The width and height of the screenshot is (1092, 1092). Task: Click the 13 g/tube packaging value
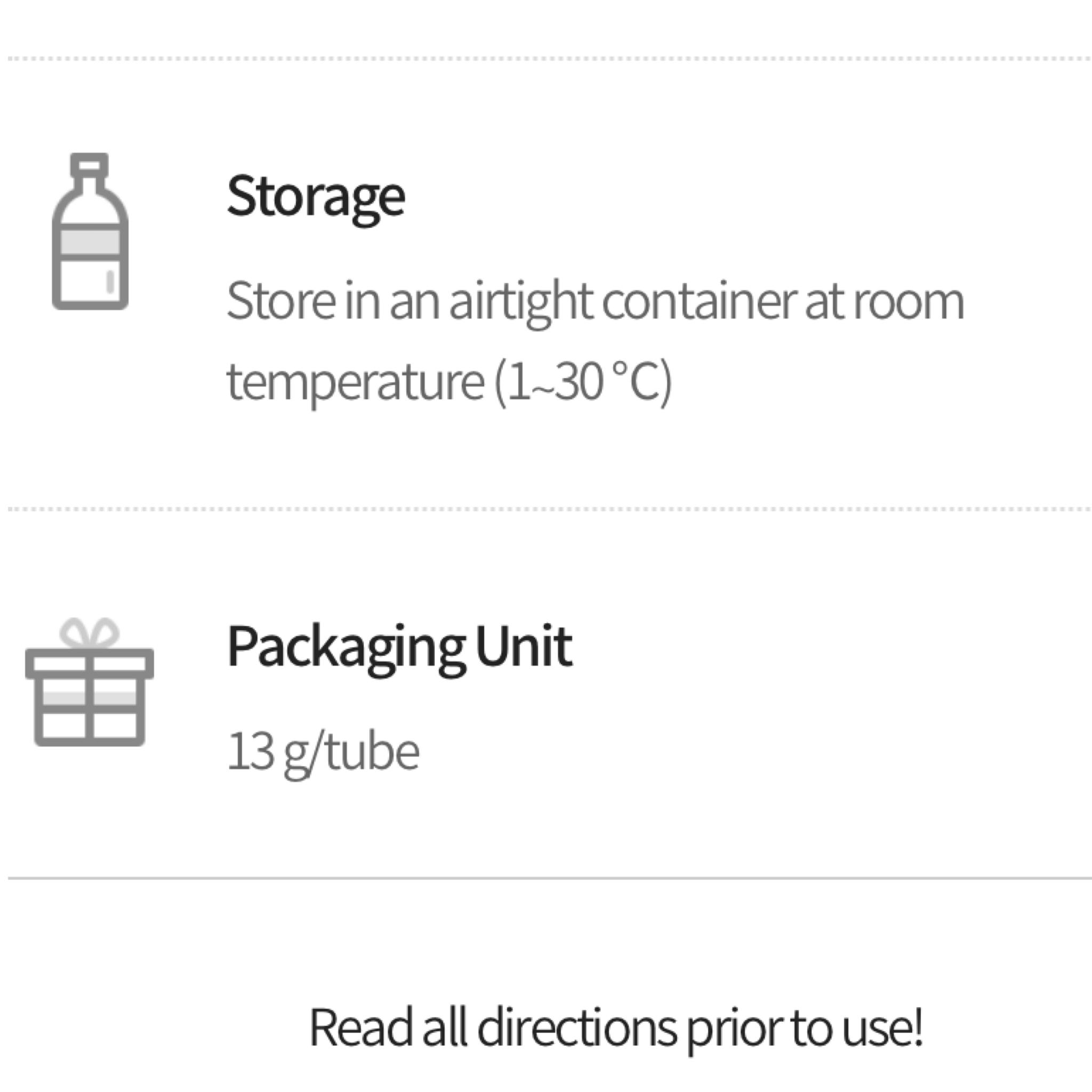pyautogui.click(x=323, y=752)
